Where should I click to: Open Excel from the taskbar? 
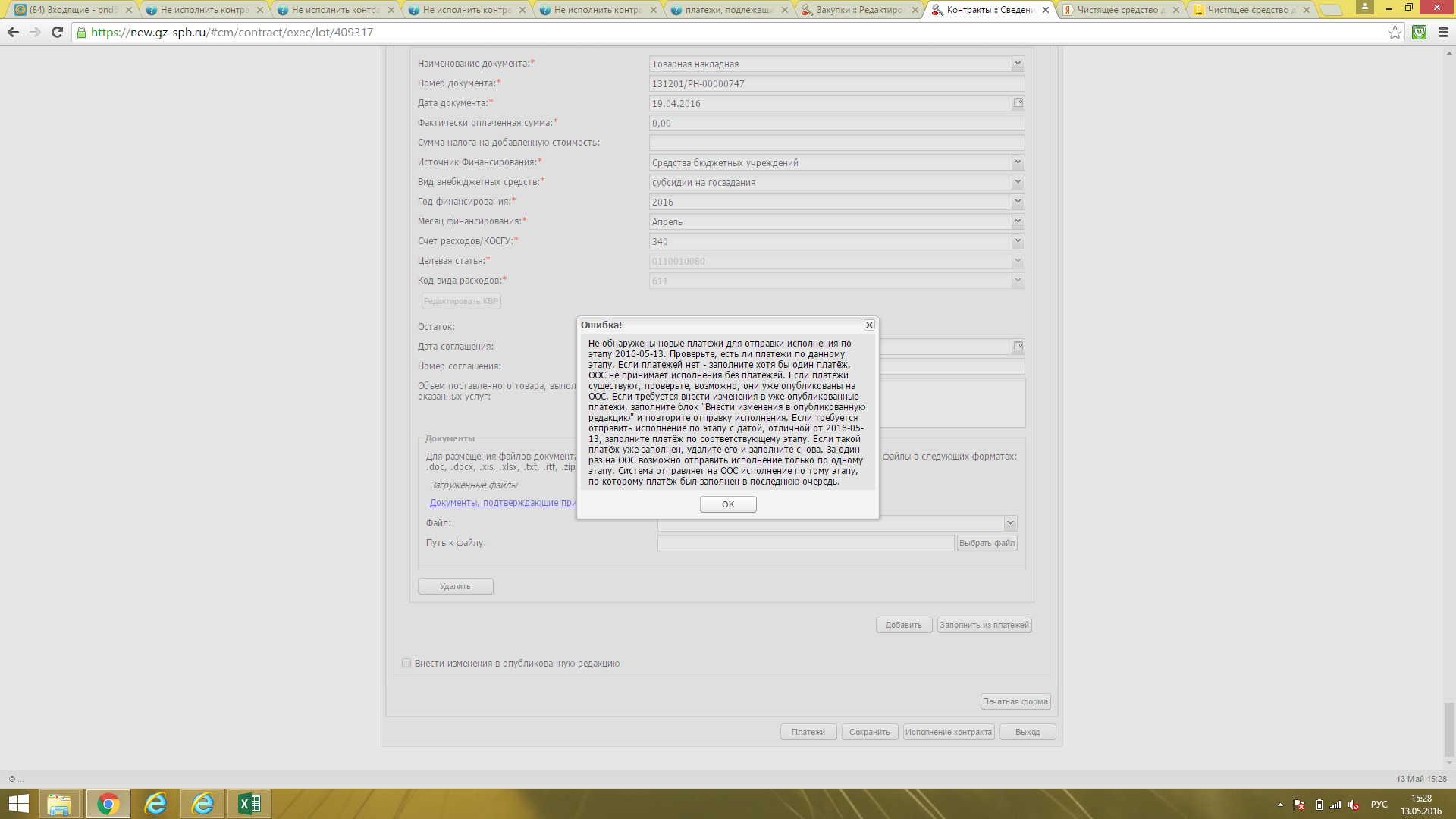point(249,803)
